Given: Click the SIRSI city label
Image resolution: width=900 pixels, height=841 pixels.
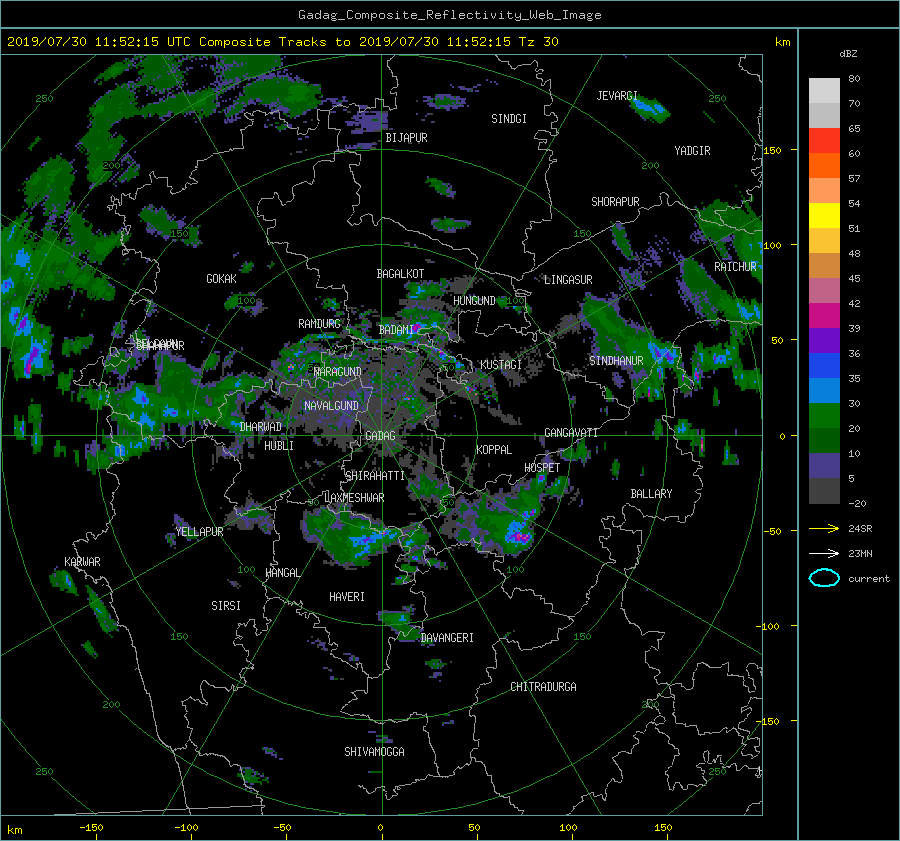Looking at the screenshot, I should coord(226,606).
